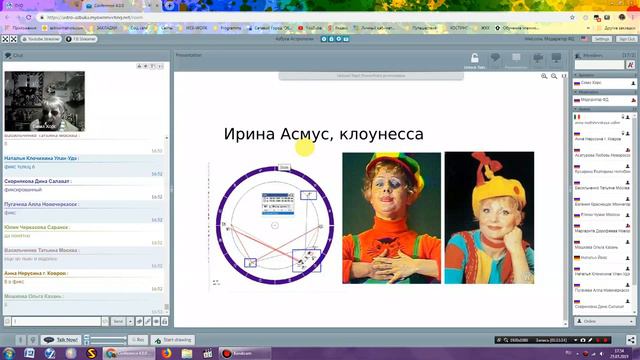The image size is (640, 360).
Task: Reload the page in browser
Action: point(28,18)
